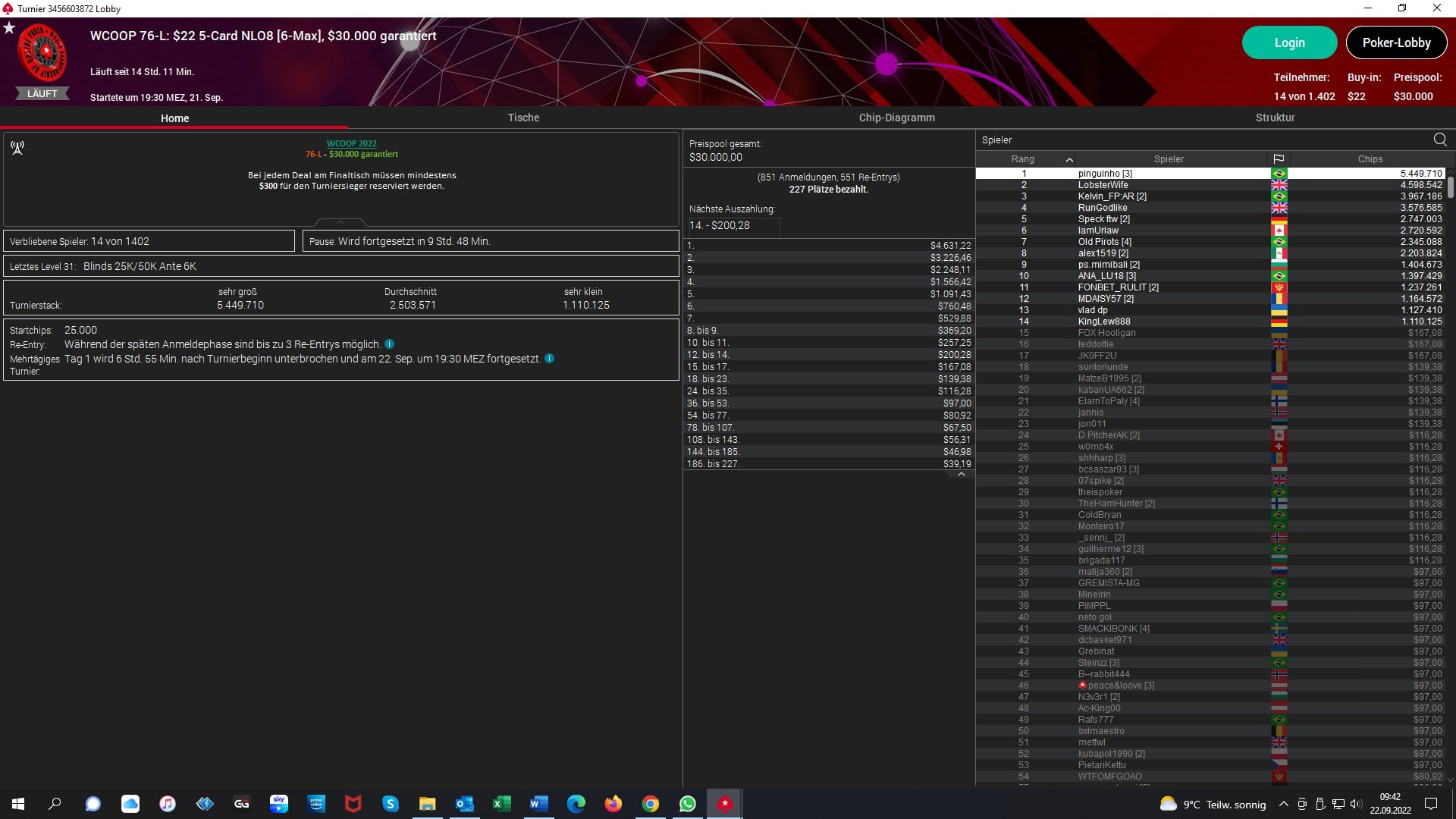The height and width of the screenshot is (819, 1456).
Task: Open Windows search in taskbar
Action: click(55, 804)
